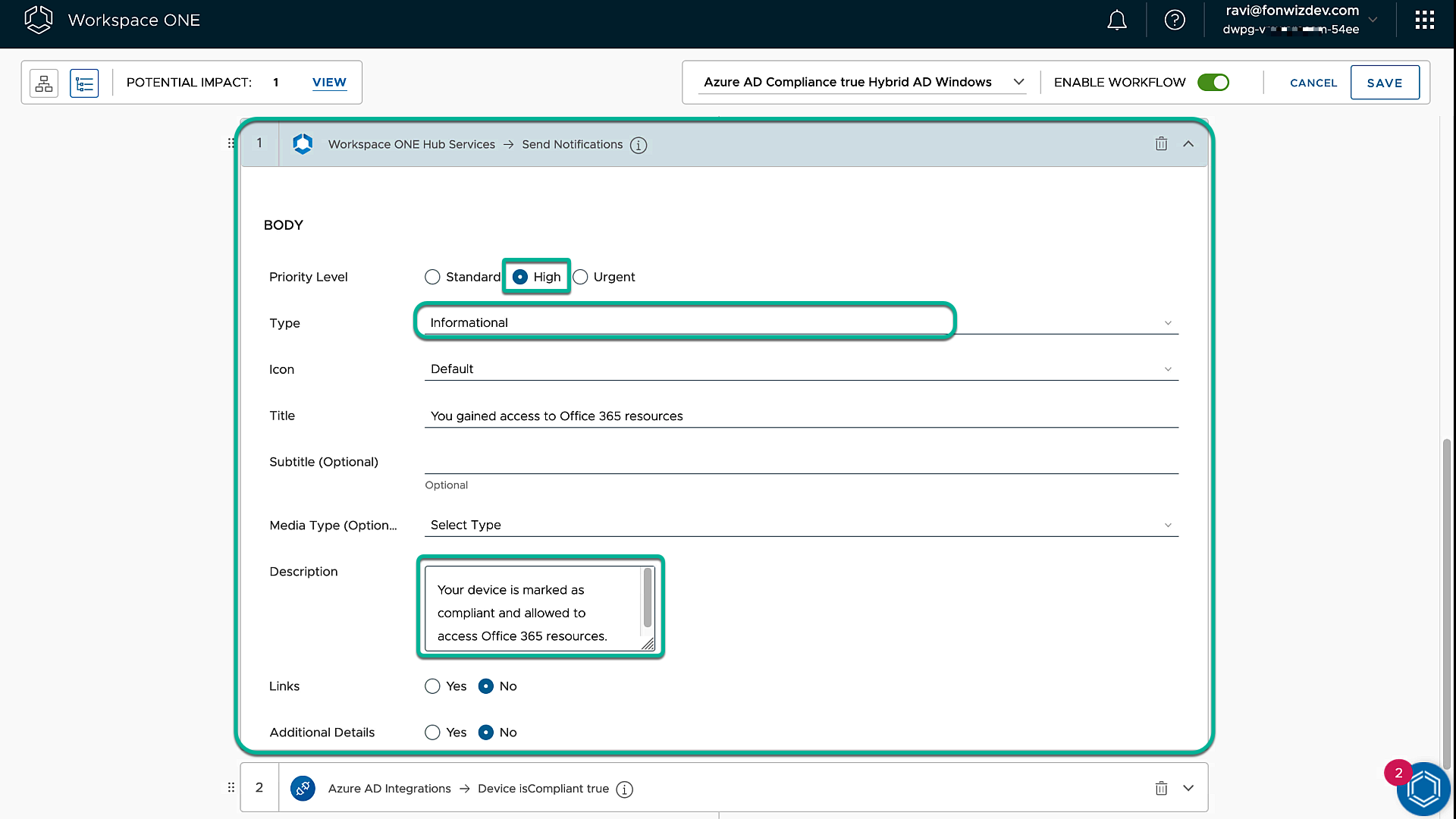Click the help question mark icon
The width and height of the screenshot is (1456, 819).
1175,20
